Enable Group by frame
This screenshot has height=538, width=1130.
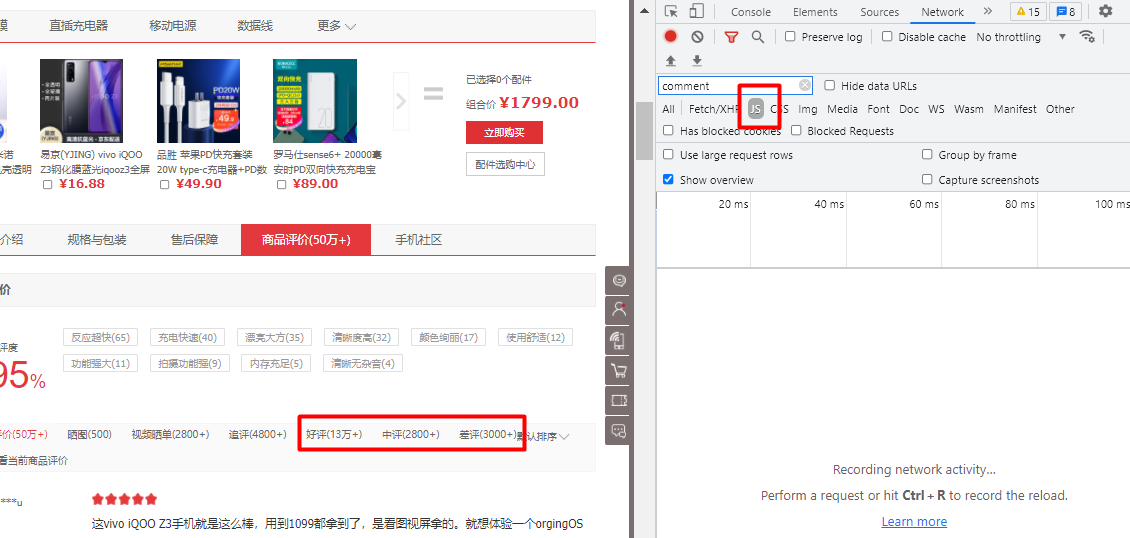(x=927, y=155)
